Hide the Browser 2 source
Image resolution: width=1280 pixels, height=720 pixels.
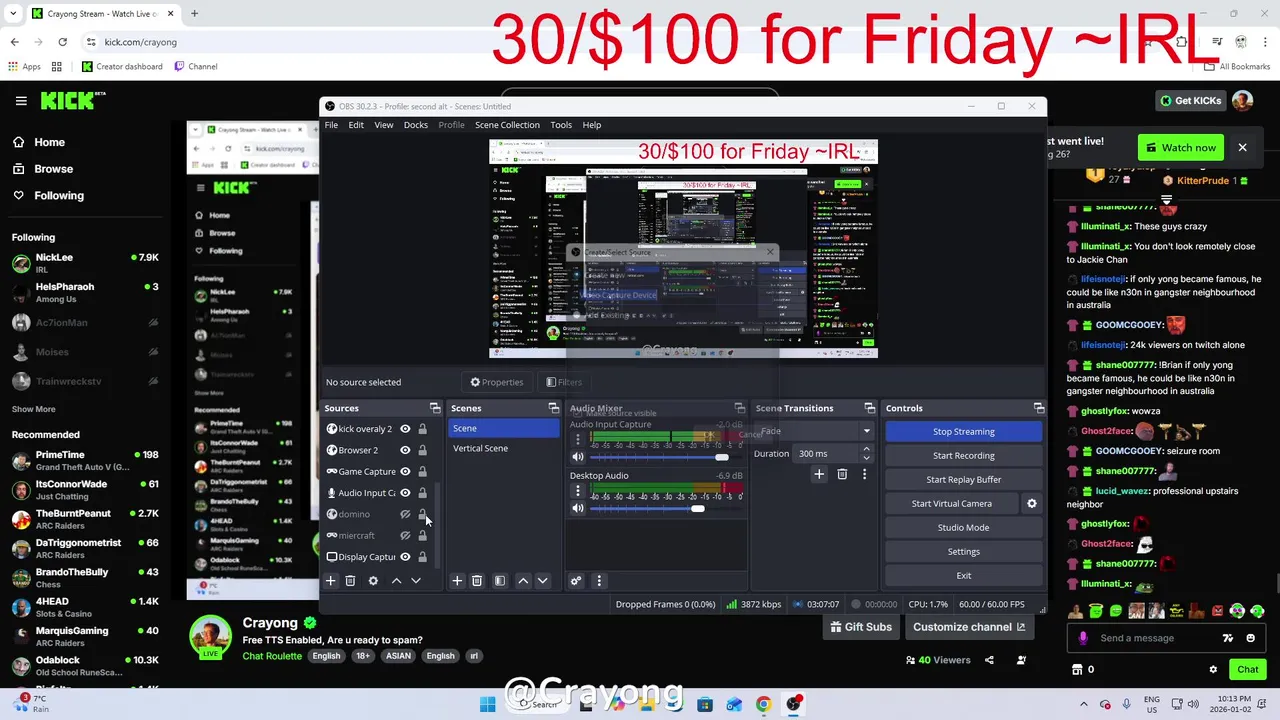[405, 450]
